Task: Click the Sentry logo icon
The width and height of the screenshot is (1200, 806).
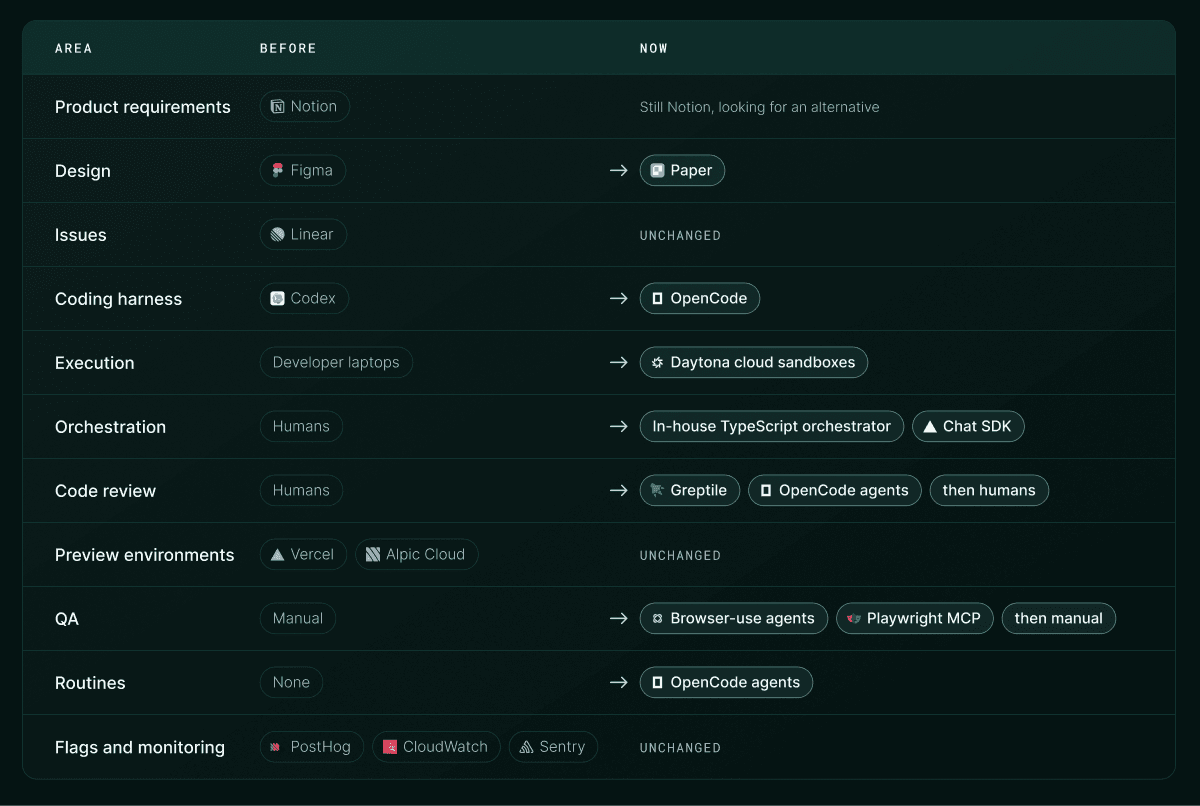Action: click(527, 747)
